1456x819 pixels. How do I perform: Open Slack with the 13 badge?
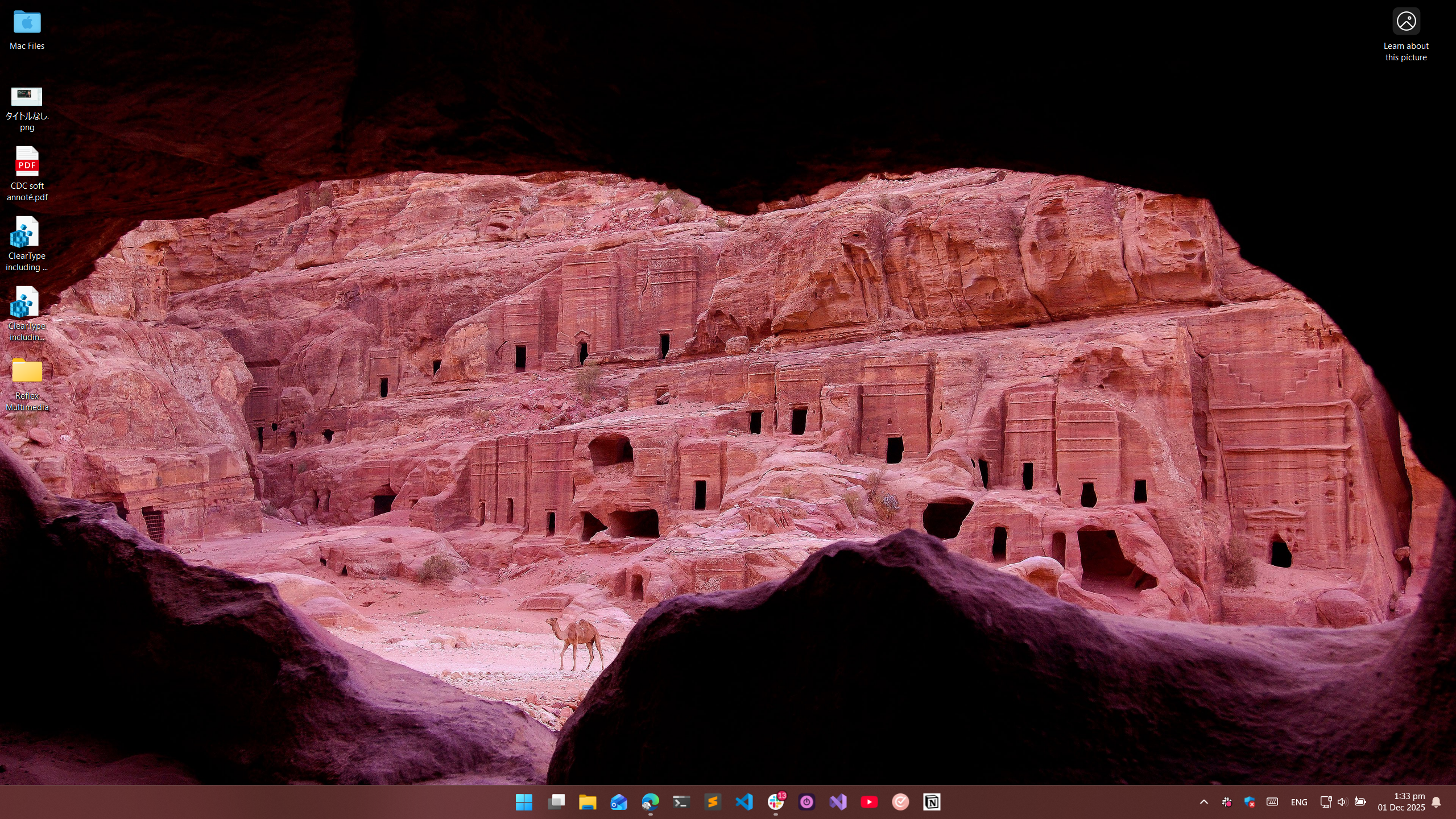(x=775, y=802)
